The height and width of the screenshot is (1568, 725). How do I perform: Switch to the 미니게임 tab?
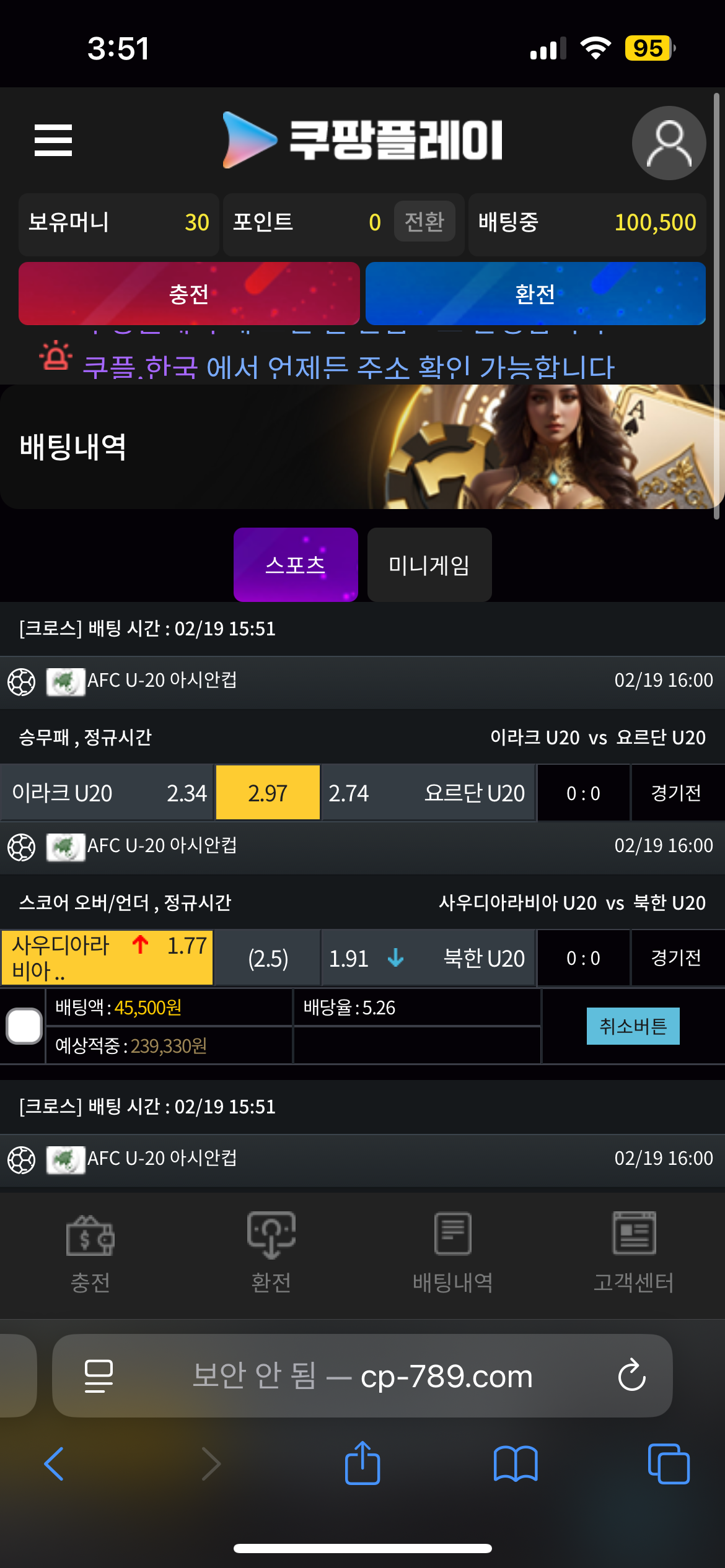pos(429,565)
